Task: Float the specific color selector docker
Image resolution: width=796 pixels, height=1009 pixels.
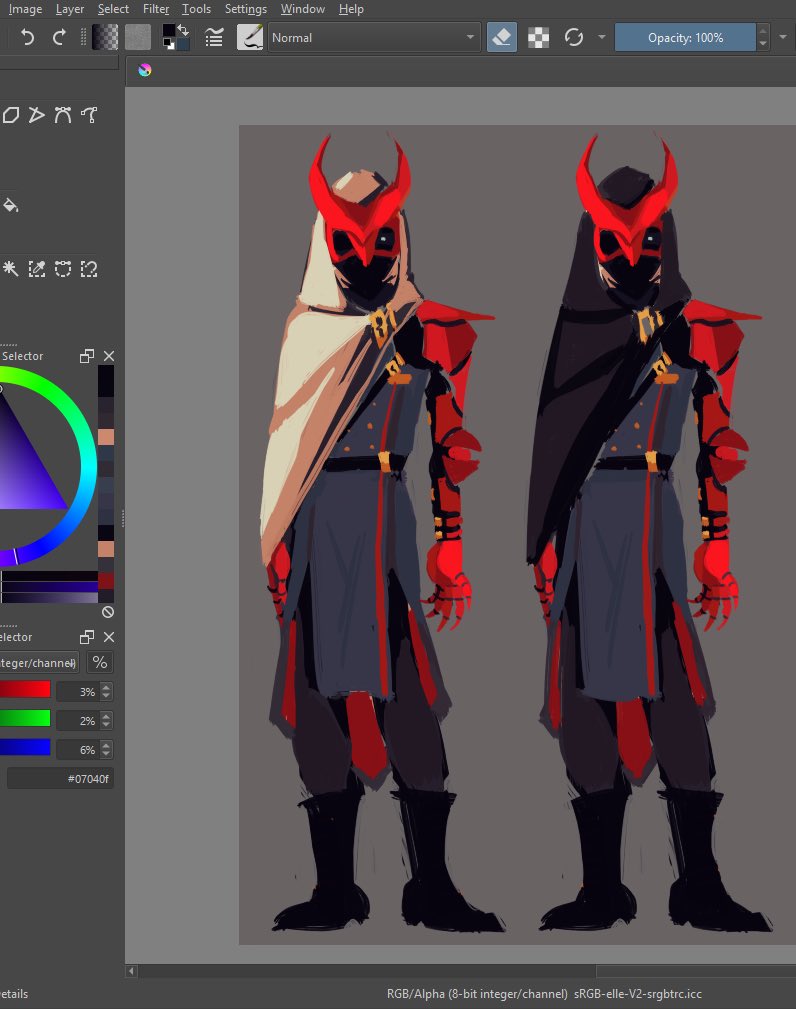Action: coord(87,637)
